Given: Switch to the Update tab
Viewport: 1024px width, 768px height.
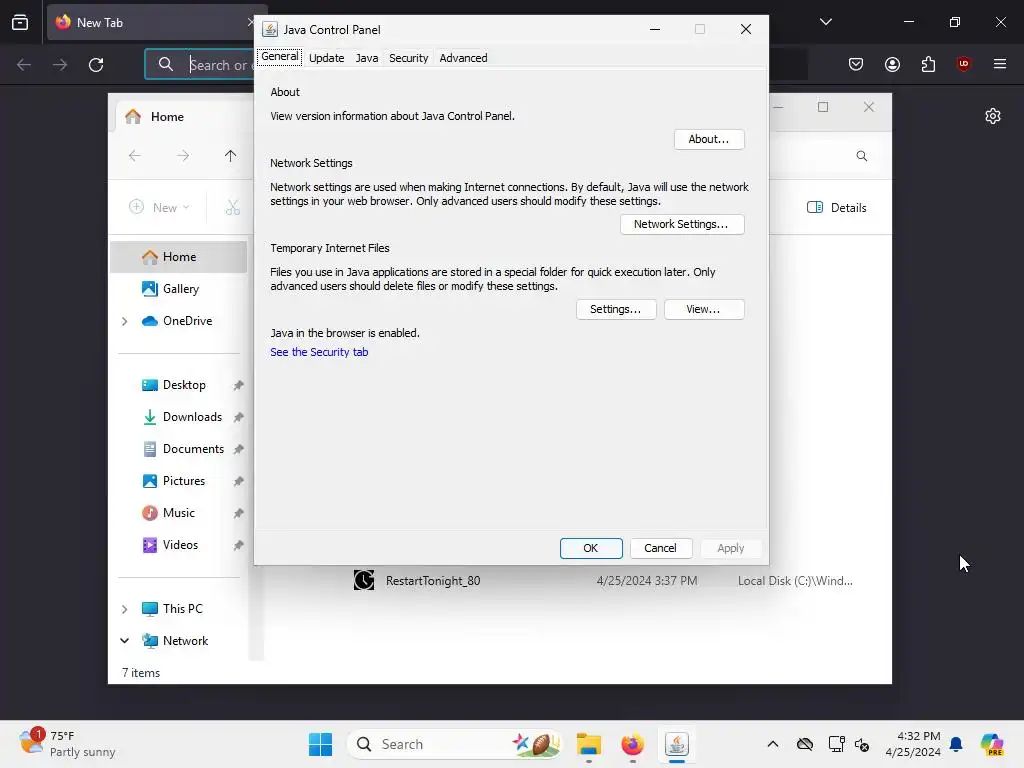Looking at the screenshot, I should [326, 57].
